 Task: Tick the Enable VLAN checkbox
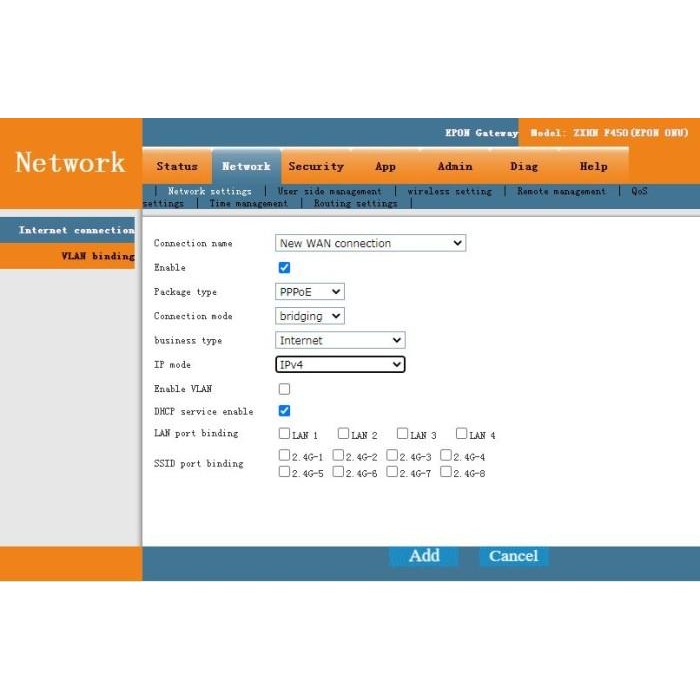click(x=284, y=389)
